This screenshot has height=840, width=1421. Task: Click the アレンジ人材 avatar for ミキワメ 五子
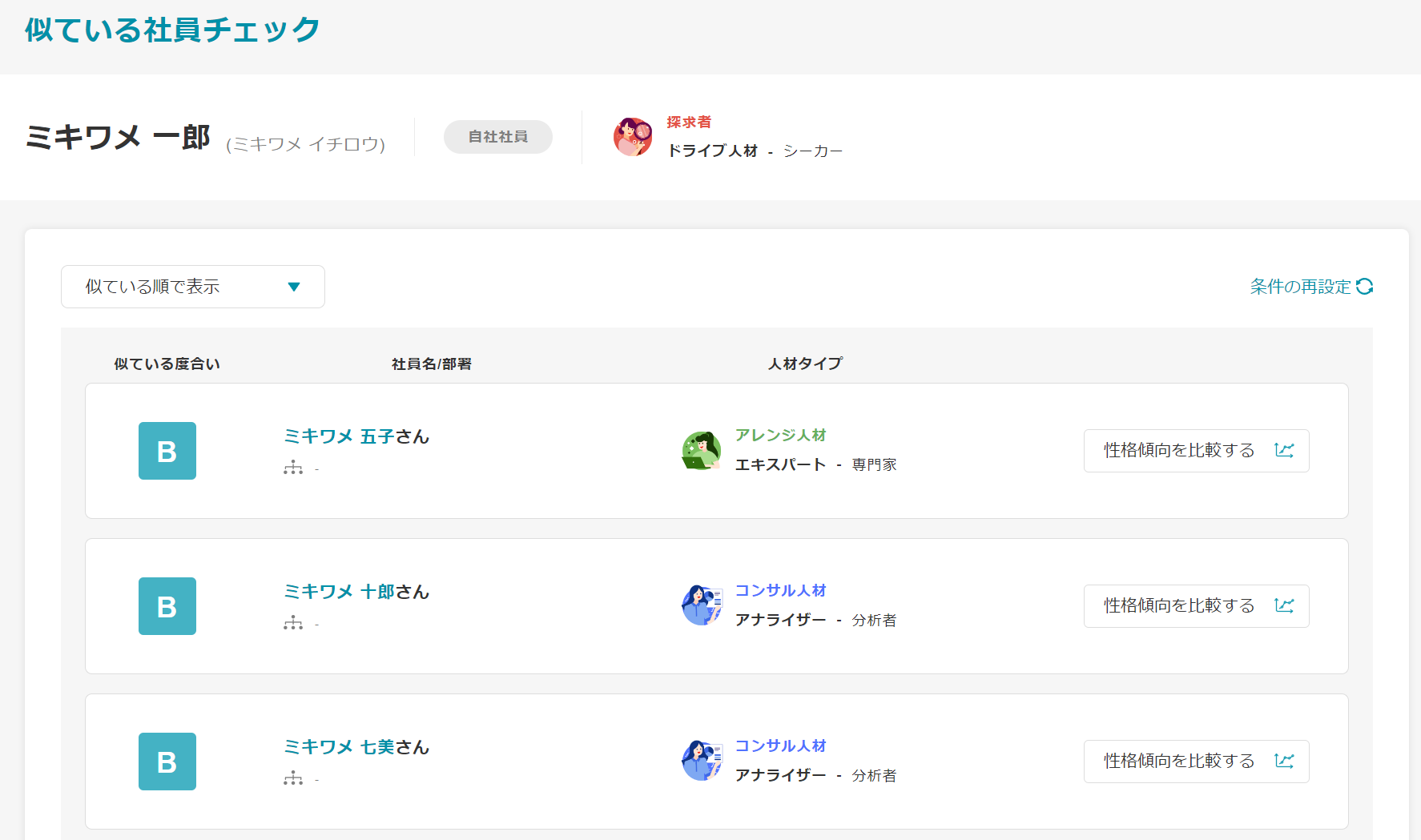coord(702,451)
